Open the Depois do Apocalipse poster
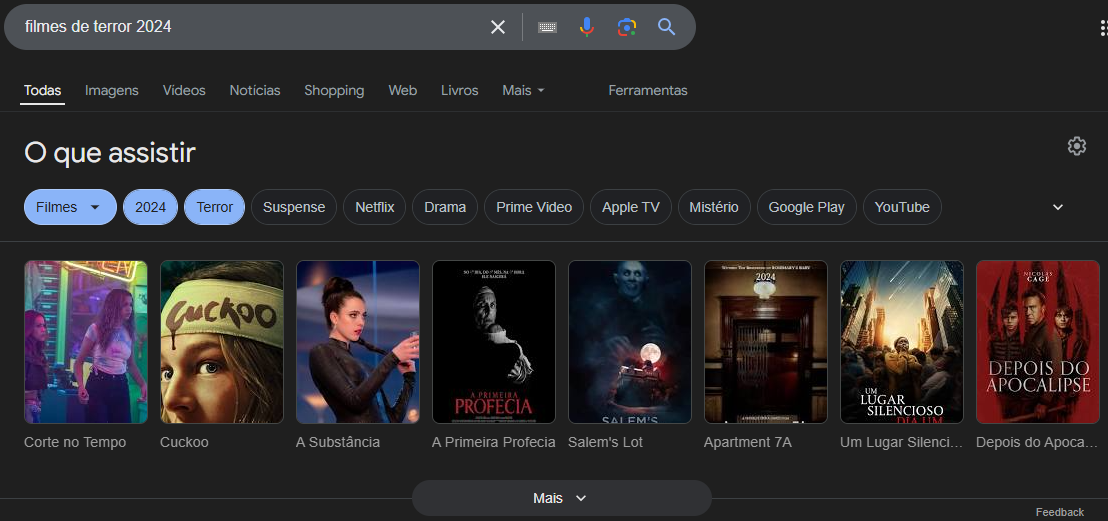The image size is (1108, 521). coord(1037,342)
